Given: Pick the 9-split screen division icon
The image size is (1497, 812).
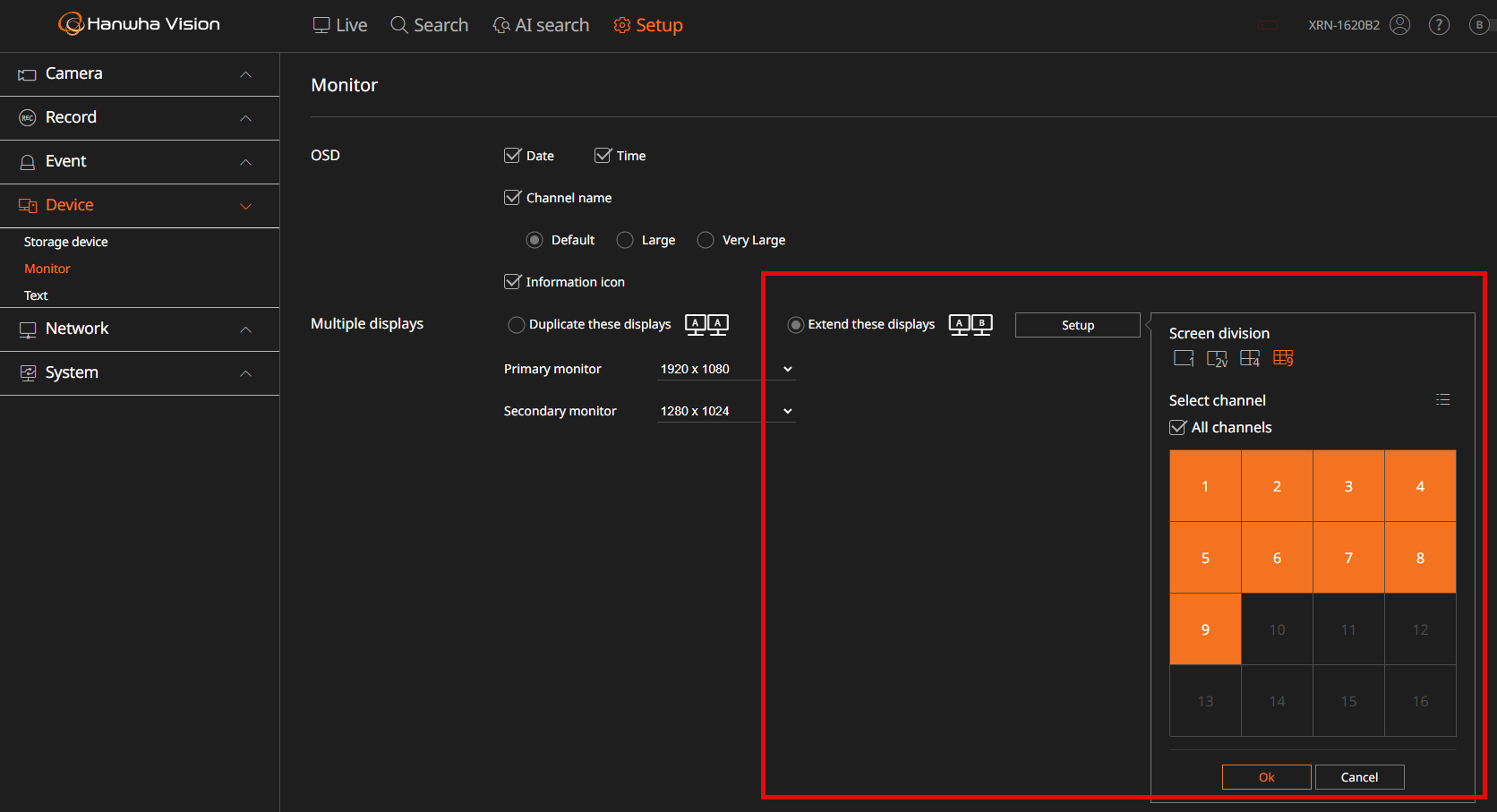Looking at the screenshot, I should point(1283,359).
